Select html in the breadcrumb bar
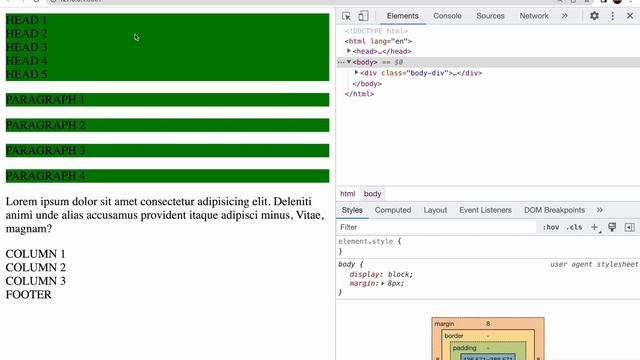The image size is (640, 360). (x=347, y=193)
